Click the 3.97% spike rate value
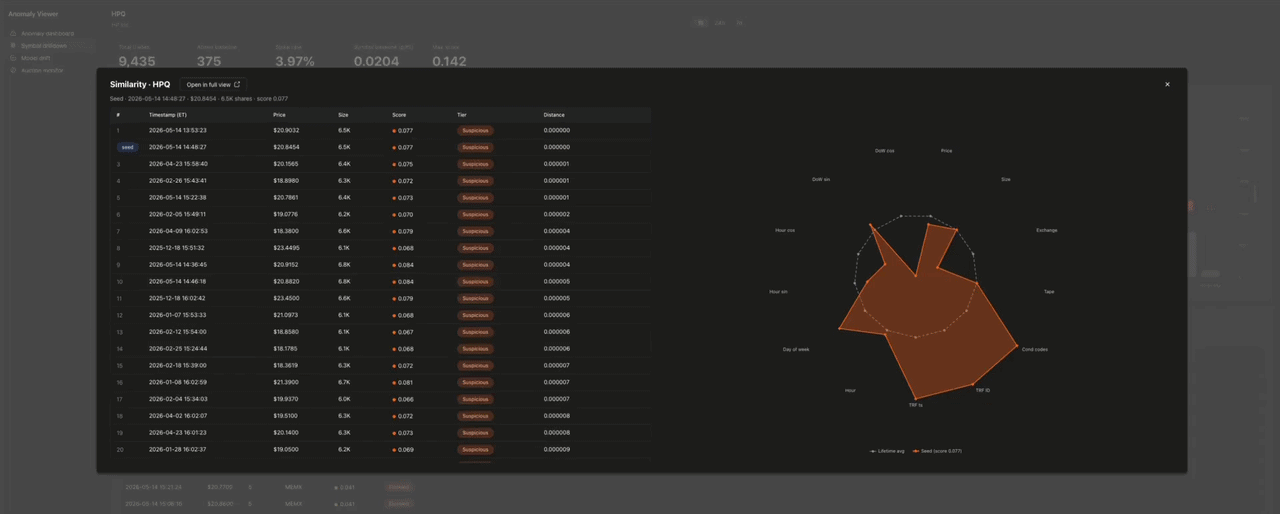The image size is (1280, 514). coord(295,61)
